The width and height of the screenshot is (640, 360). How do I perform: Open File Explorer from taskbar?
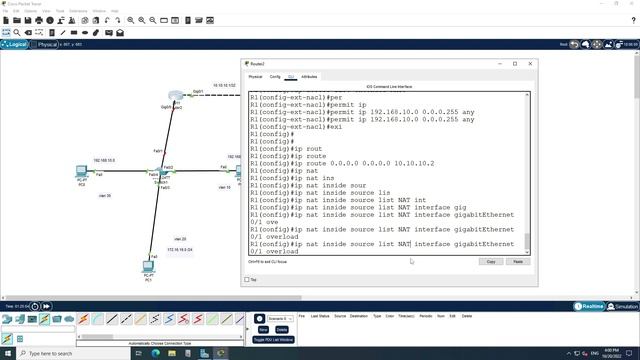coord(172,353)
